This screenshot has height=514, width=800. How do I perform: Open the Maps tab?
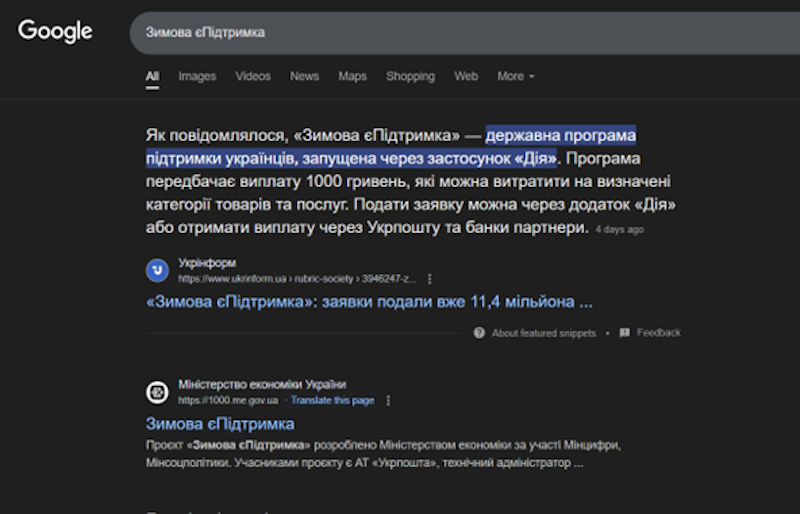[353, 76]
